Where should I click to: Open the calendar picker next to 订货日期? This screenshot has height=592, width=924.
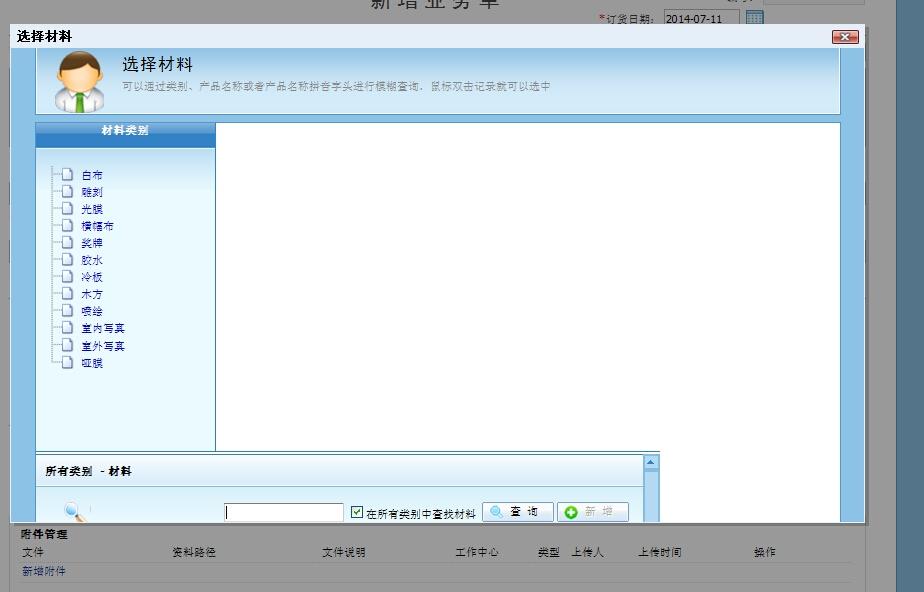tap(755, 18)
